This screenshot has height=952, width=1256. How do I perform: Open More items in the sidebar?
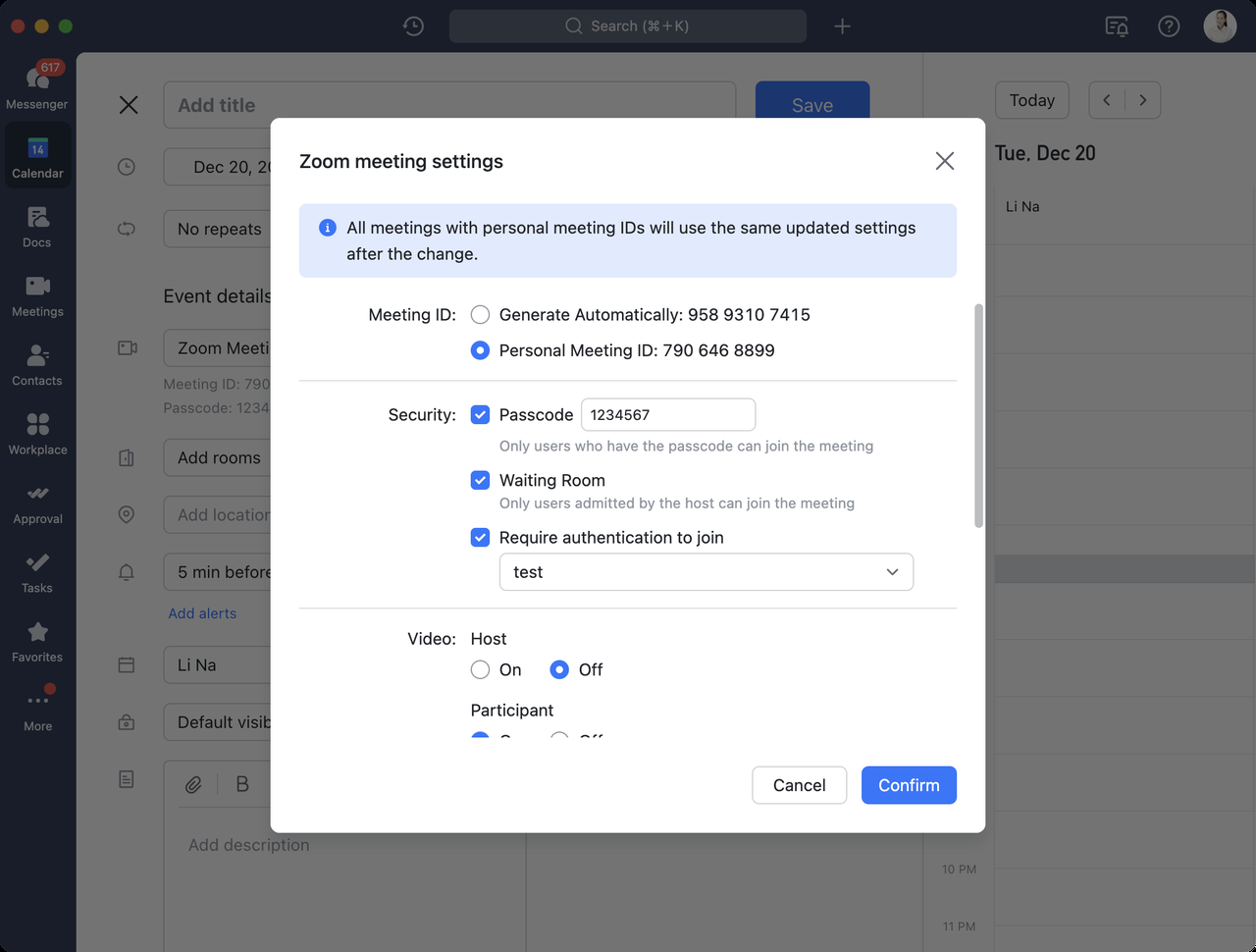[x=37, y=709]
